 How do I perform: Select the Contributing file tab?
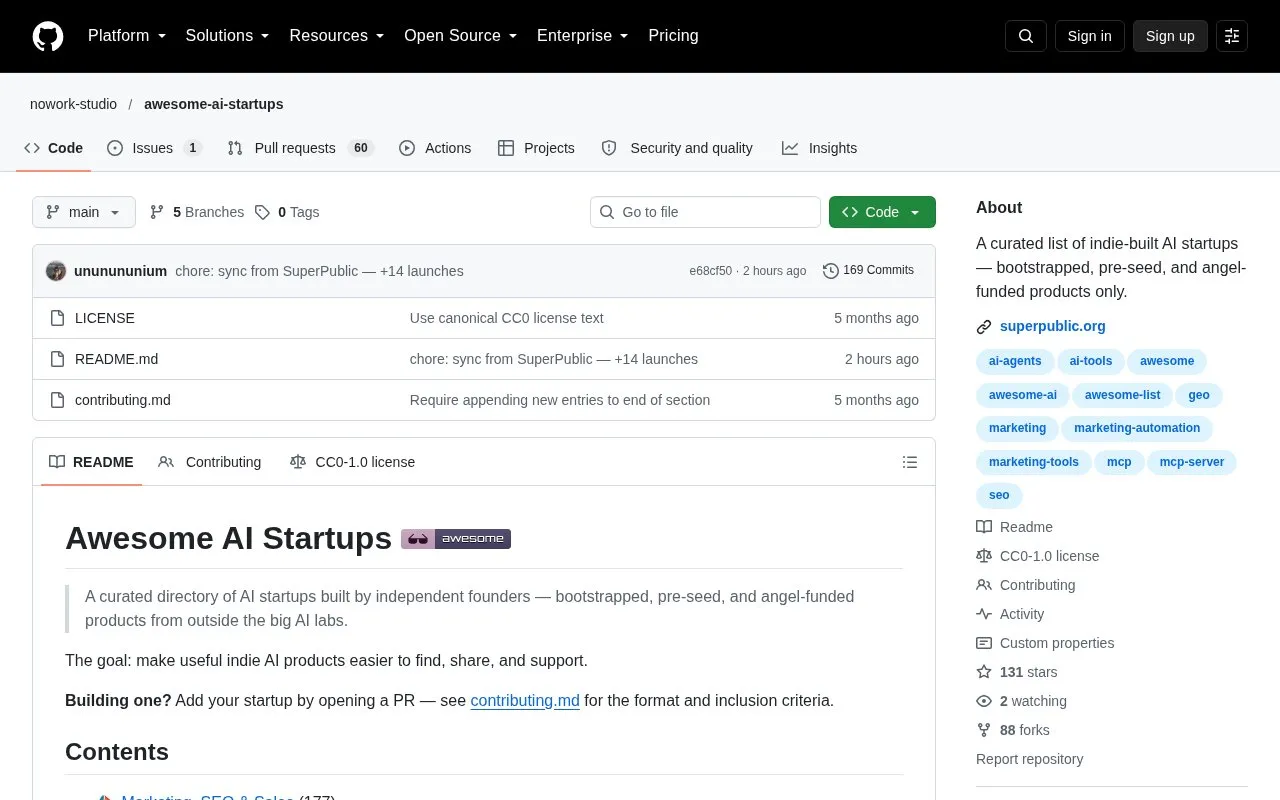pos(210,462)
